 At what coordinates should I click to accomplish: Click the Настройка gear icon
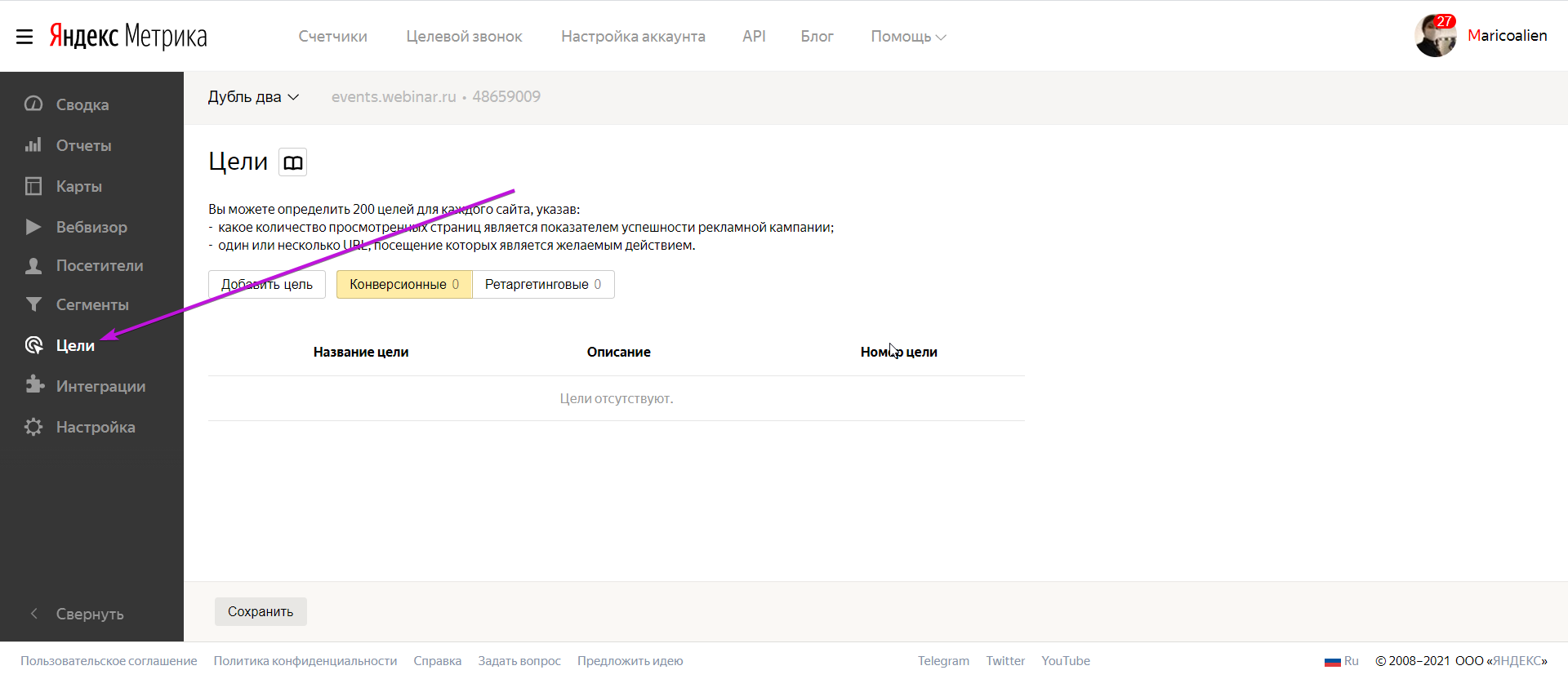(x=33, y=427)
